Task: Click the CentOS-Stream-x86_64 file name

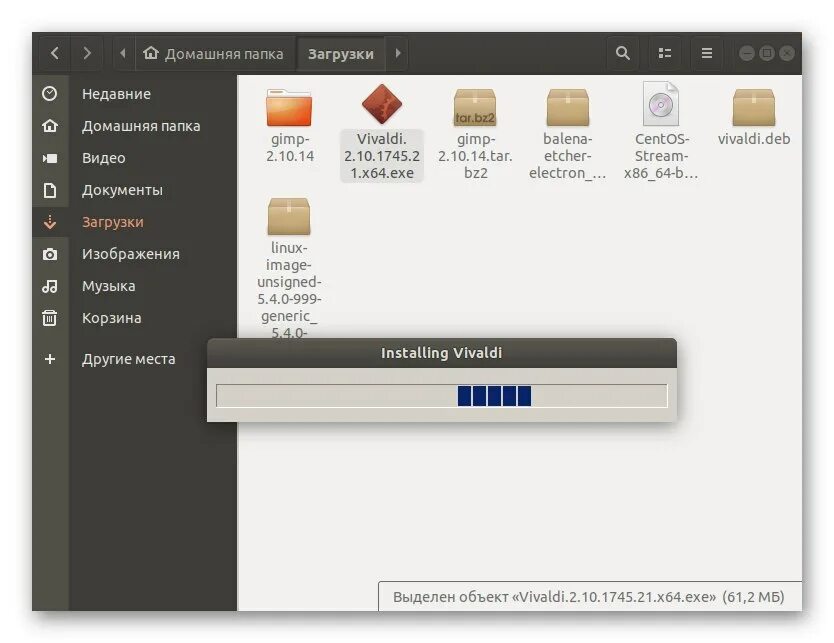Action: click(x=661, y=156)
